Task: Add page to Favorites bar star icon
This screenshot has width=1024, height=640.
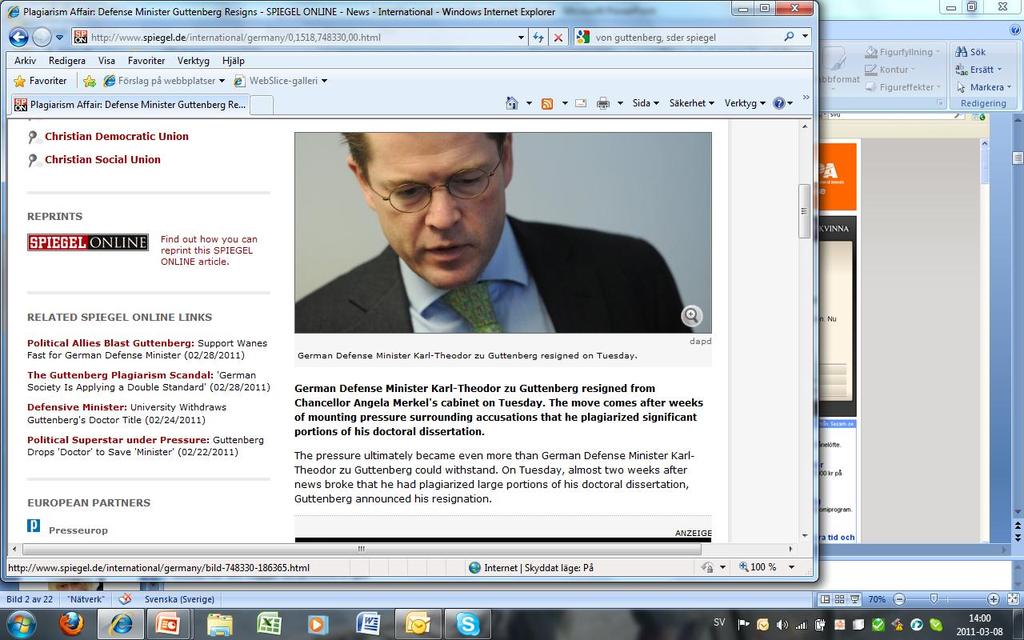Action: pyautogui.click(x=89, y=81)
